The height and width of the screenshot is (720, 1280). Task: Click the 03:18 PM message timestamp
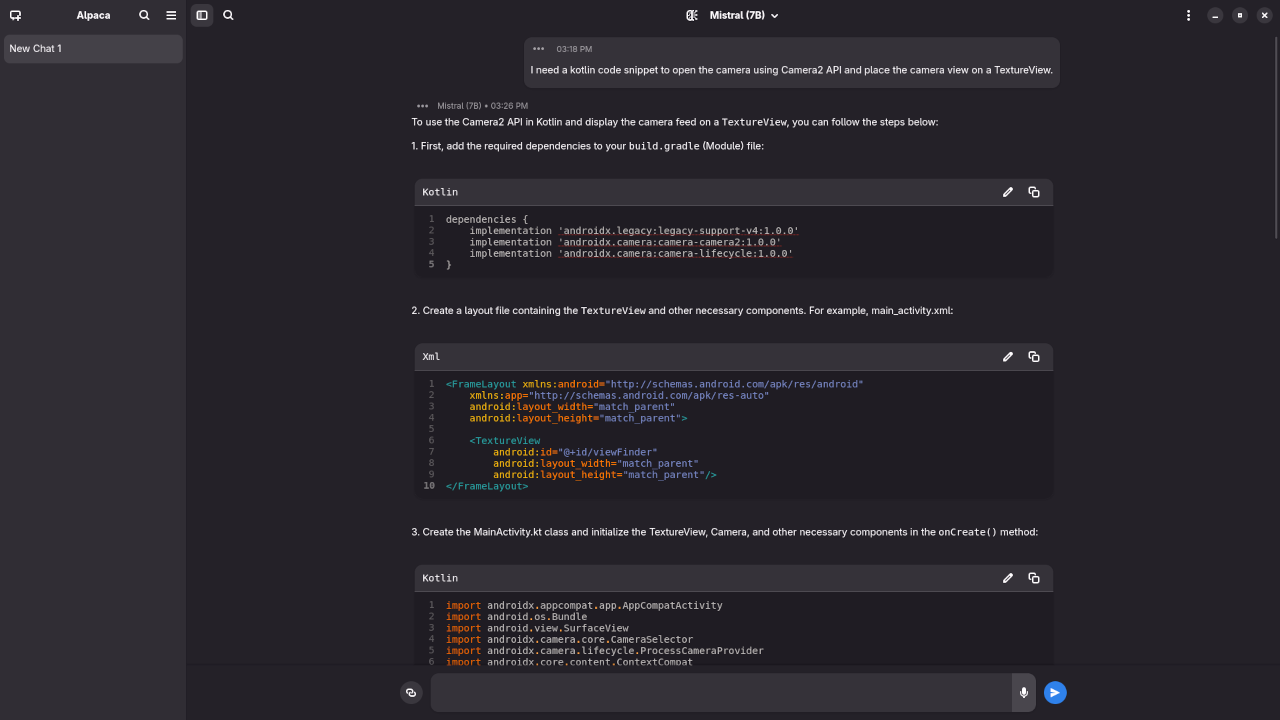(574, 49)
